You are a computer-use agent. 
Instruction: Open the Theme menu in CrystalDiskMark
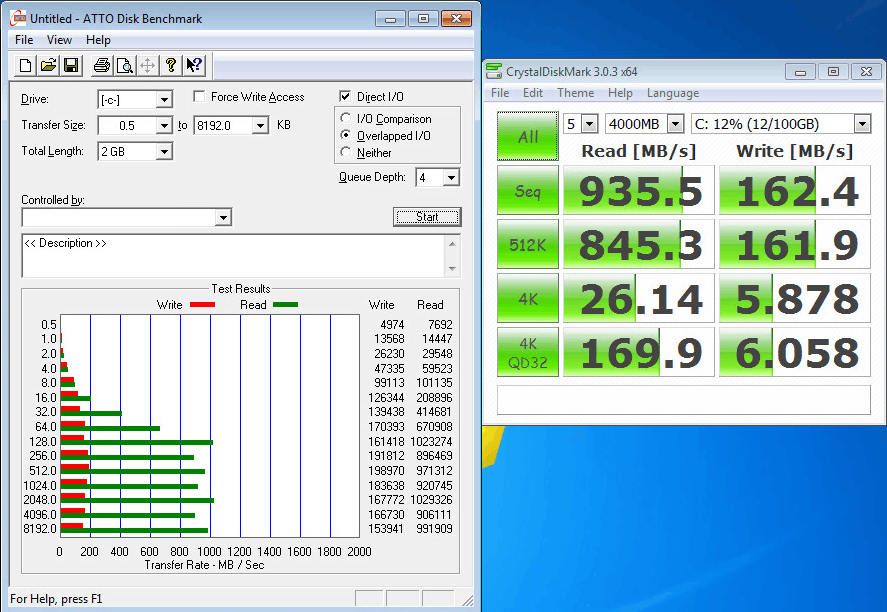pyautogui.click(x=575, y=93)
